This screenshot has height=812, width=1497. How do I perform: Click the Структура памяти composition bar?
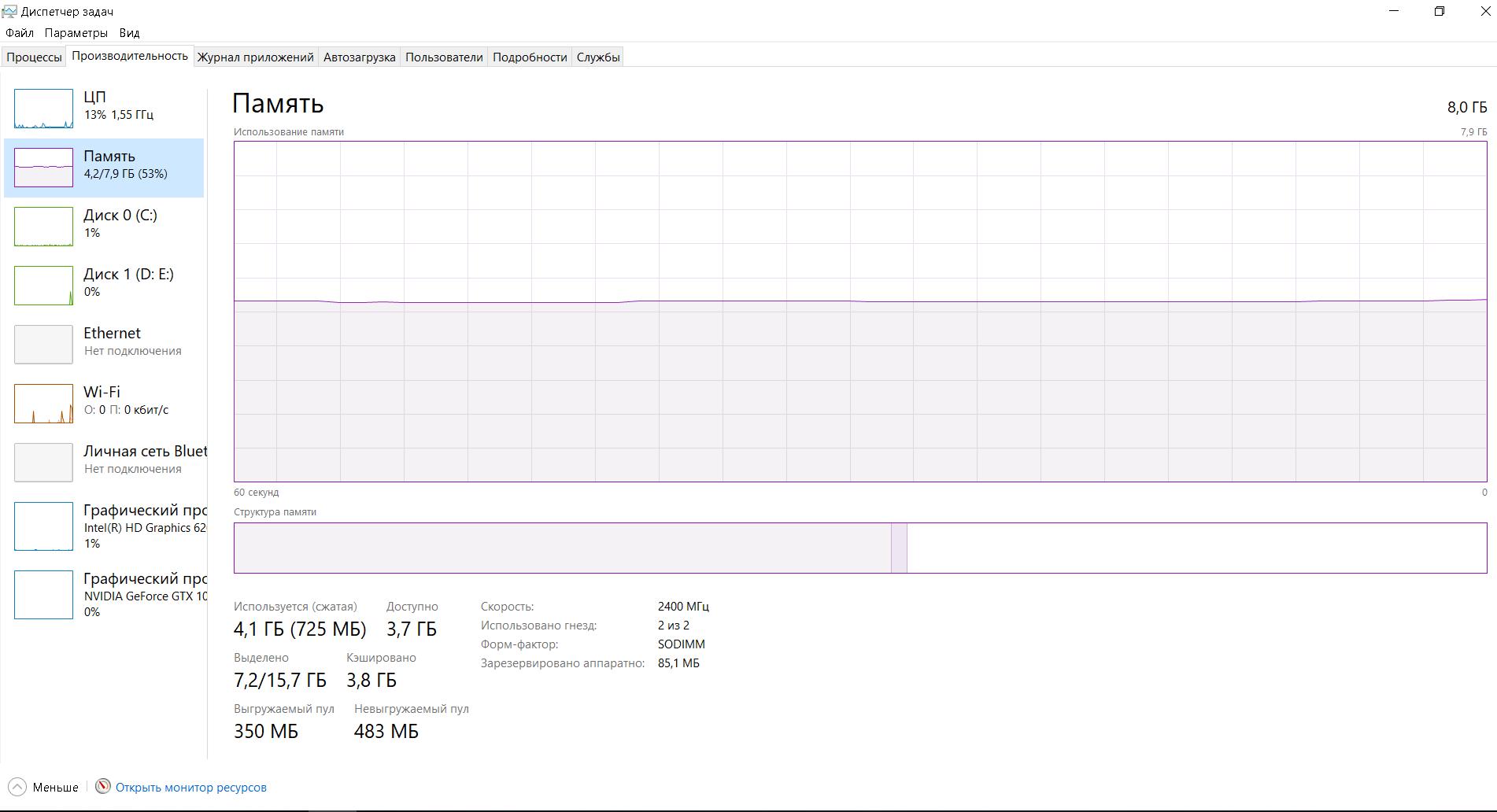point(859,548)
